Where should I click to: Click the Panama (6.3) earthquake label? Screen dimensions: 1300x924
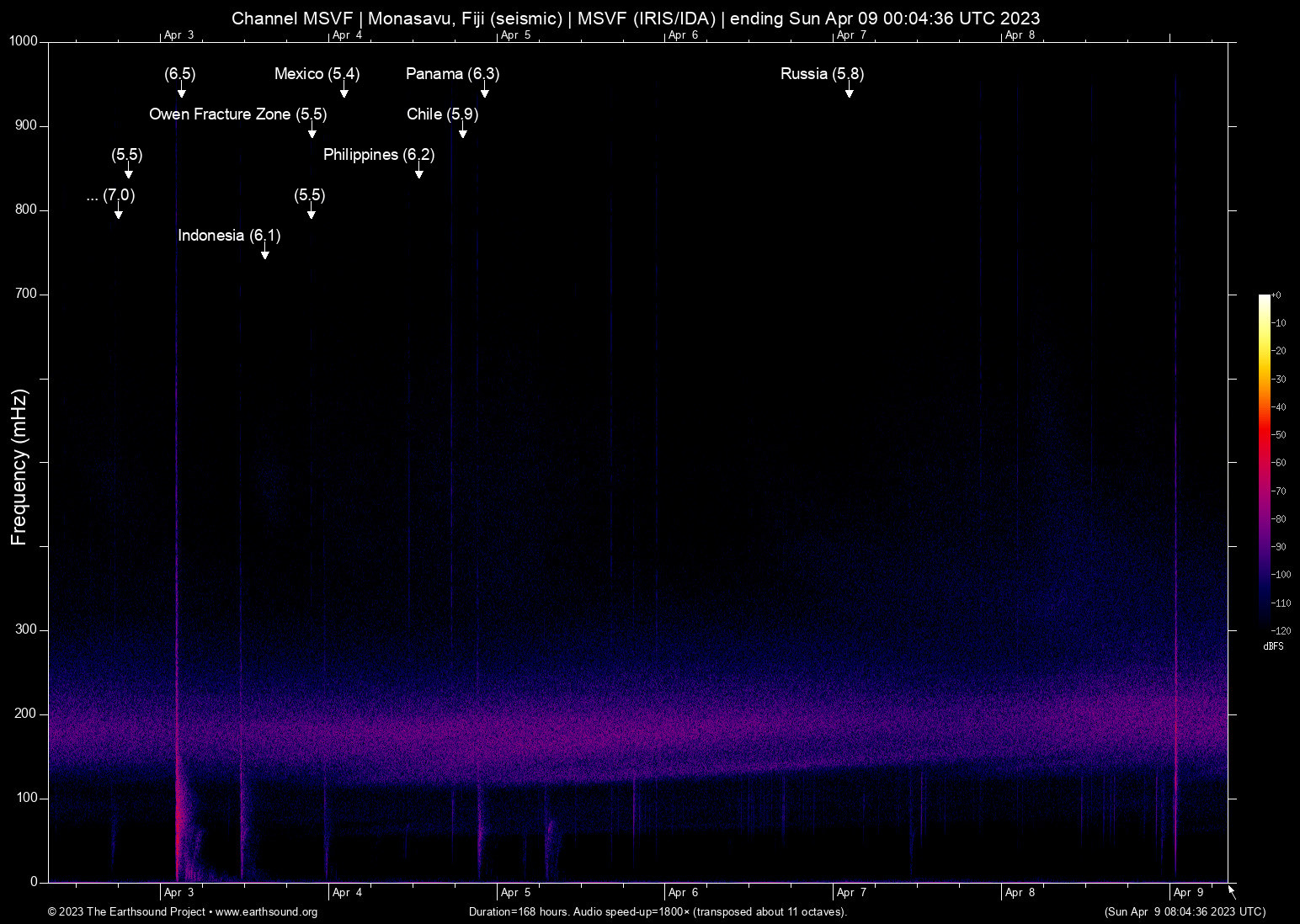pyautogui.click(x=452, y=74)
